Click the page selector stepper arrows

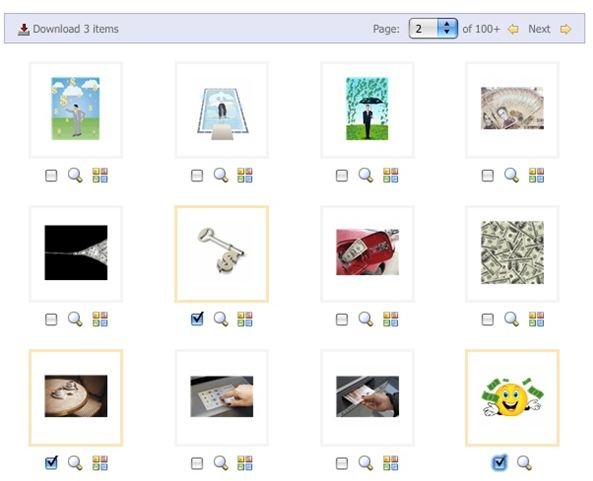coord(447,28)
